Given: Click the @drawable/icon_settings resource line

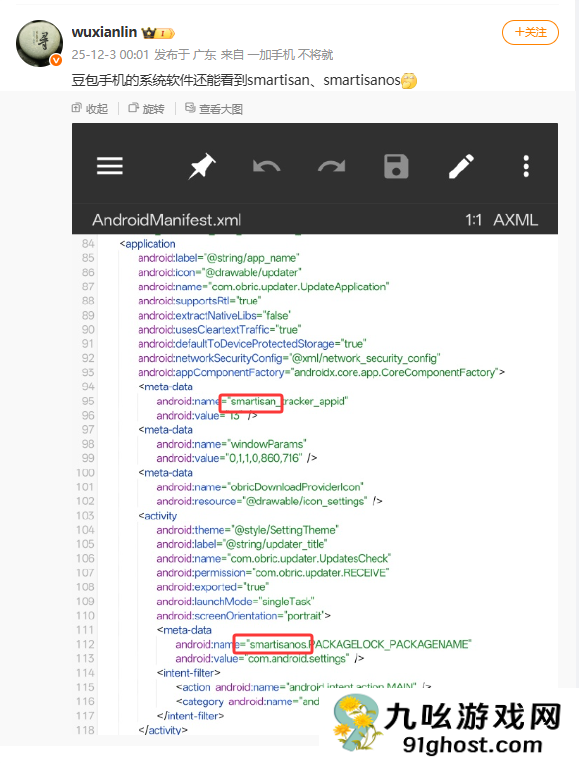Looking at the screenshot, I should tap(269, 501).
